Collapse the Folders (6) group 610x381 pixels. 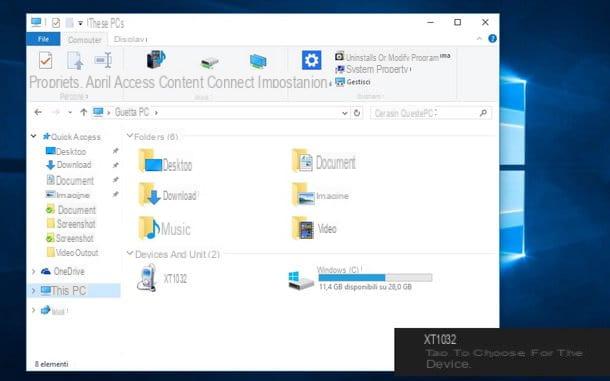click(130, 136)
